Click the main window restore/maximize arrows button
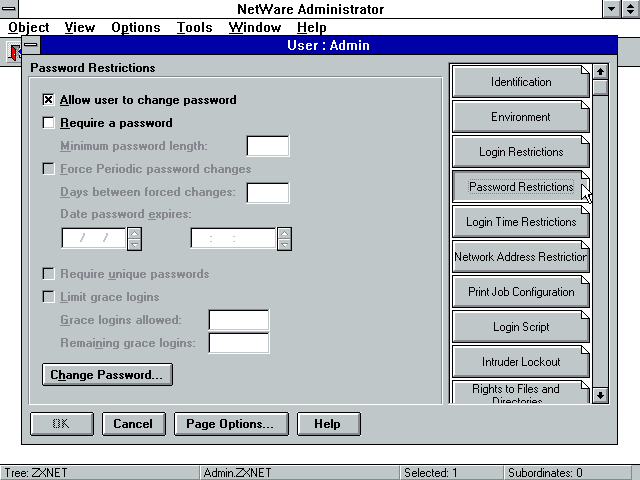 coord(631,9)
